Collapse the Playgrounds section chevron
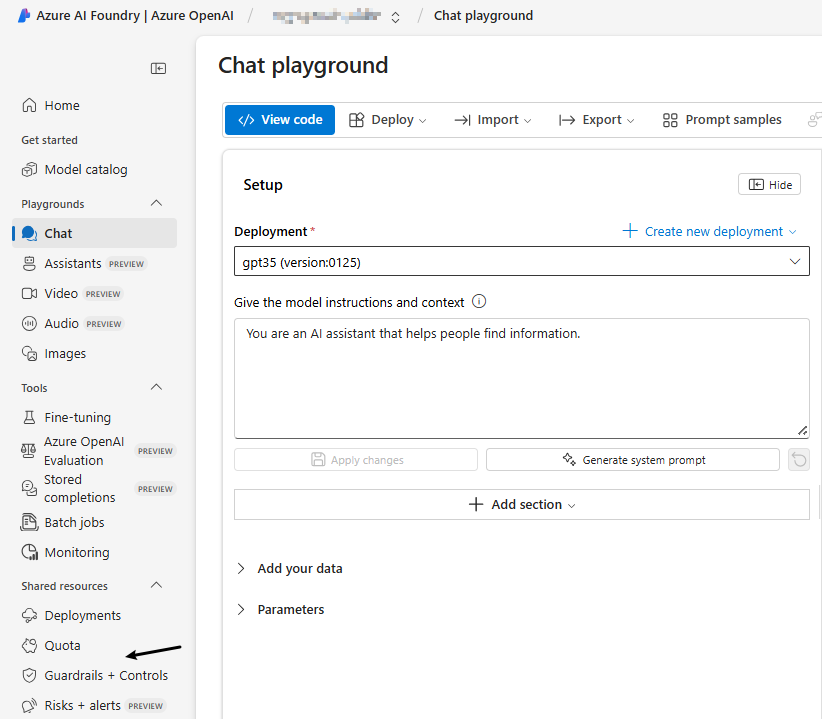Viewport: 822px width, 719px height. (156, 203)
